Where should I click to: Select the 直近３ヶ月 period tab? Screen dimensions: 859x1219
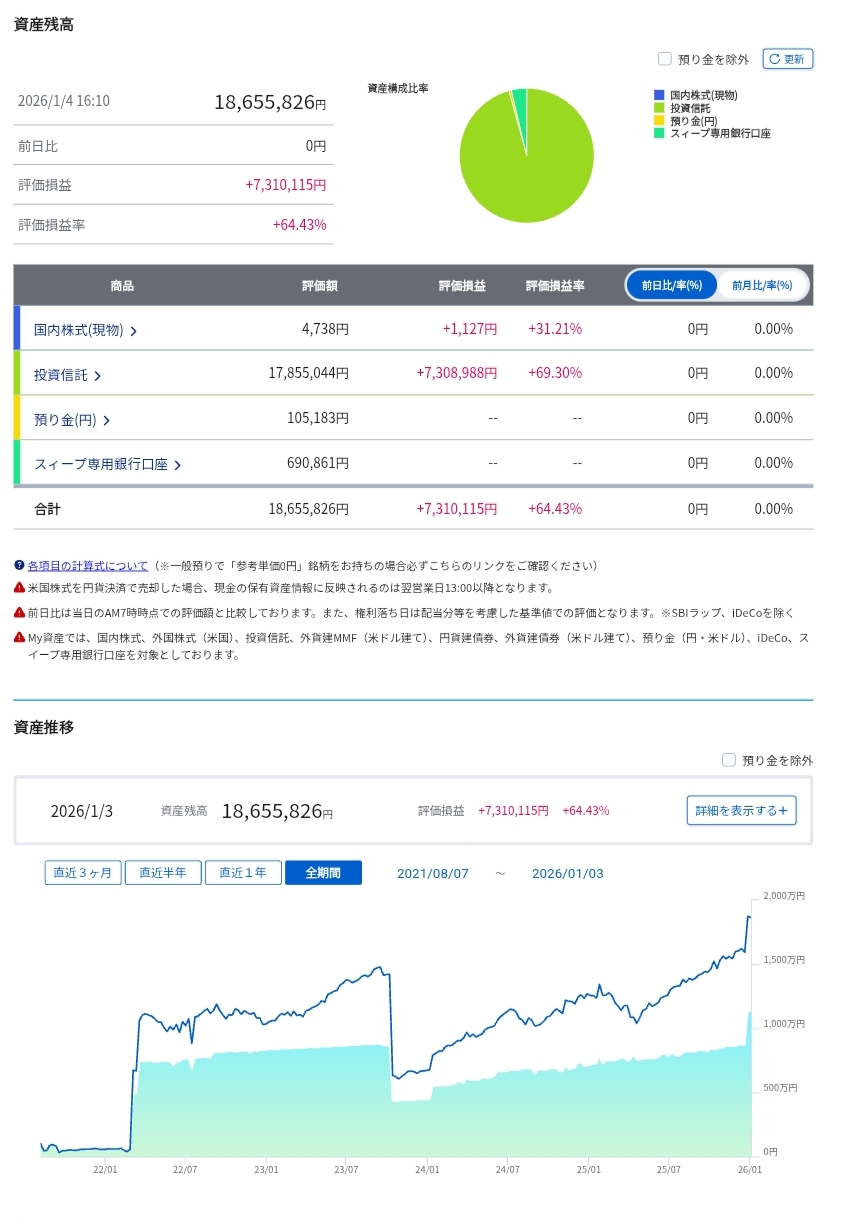(83, 872)
